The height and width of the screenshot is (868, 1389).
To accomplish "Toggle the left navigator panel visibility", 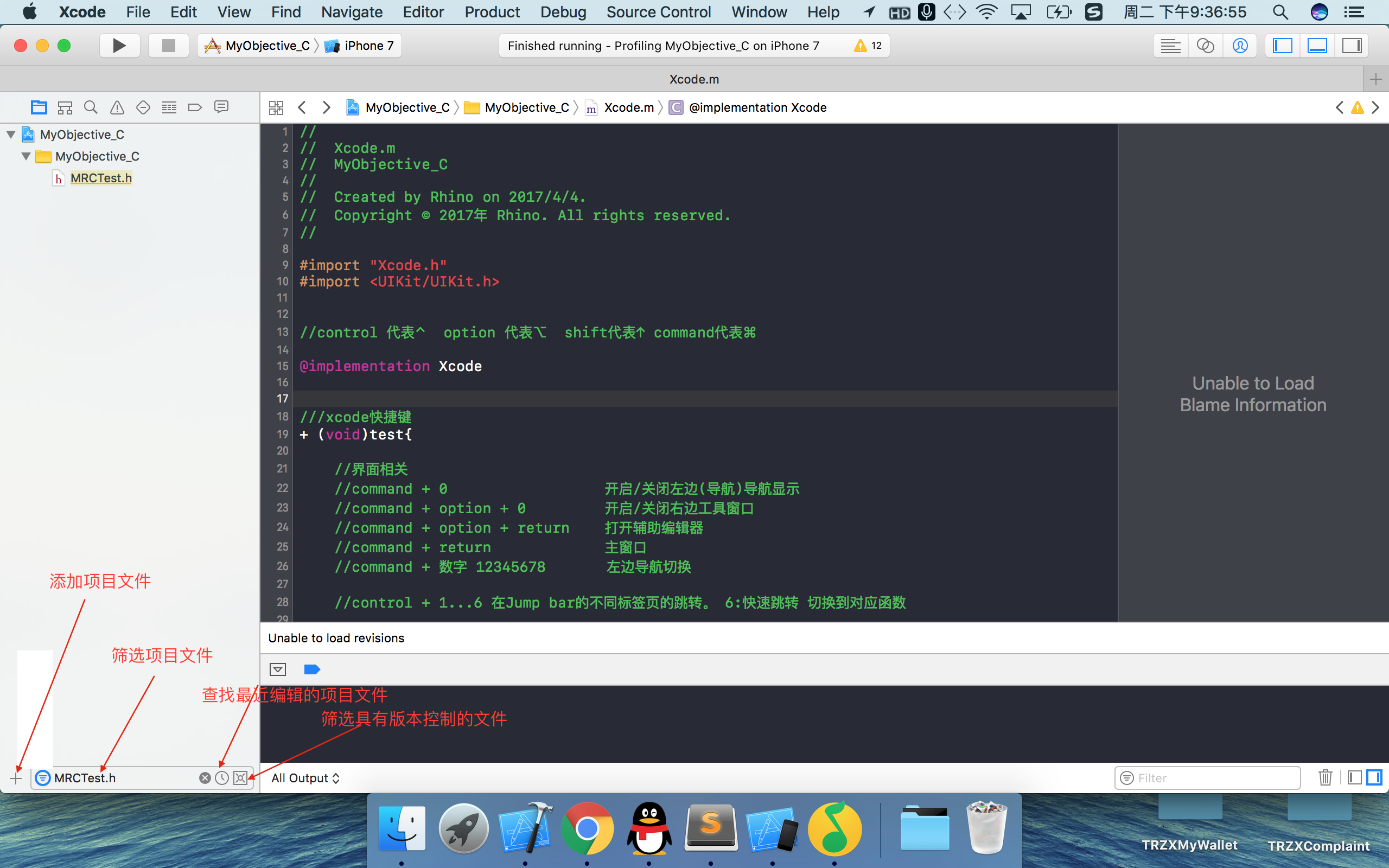I will point(1282,45).
